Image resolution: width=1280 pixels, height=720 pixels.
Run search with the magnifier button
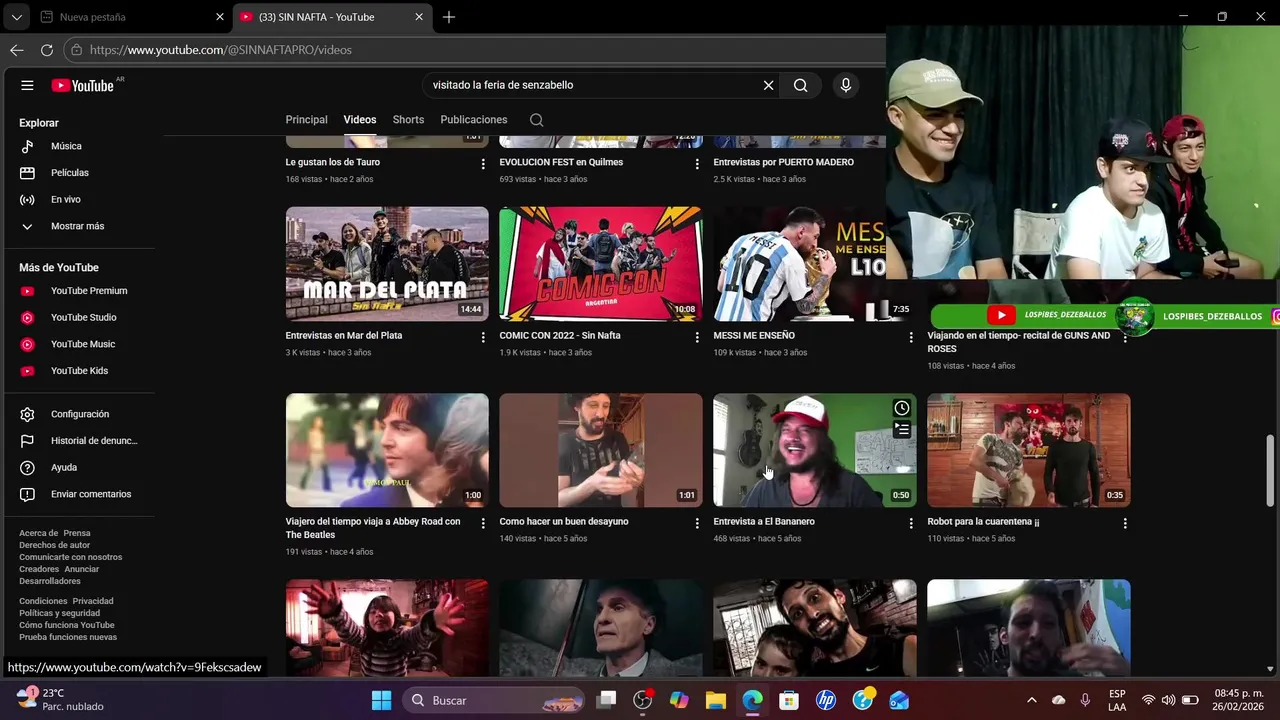coord(800,85)
